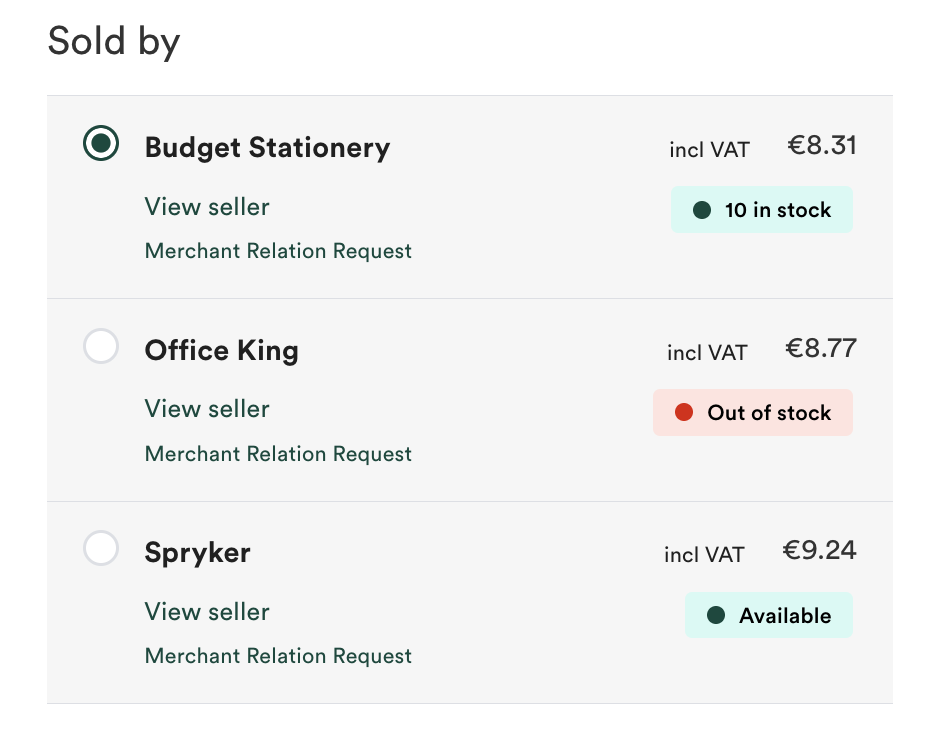Click the "incl VAT" label next to €8.77
The image size is (950, 736).
tap(707, 352)
